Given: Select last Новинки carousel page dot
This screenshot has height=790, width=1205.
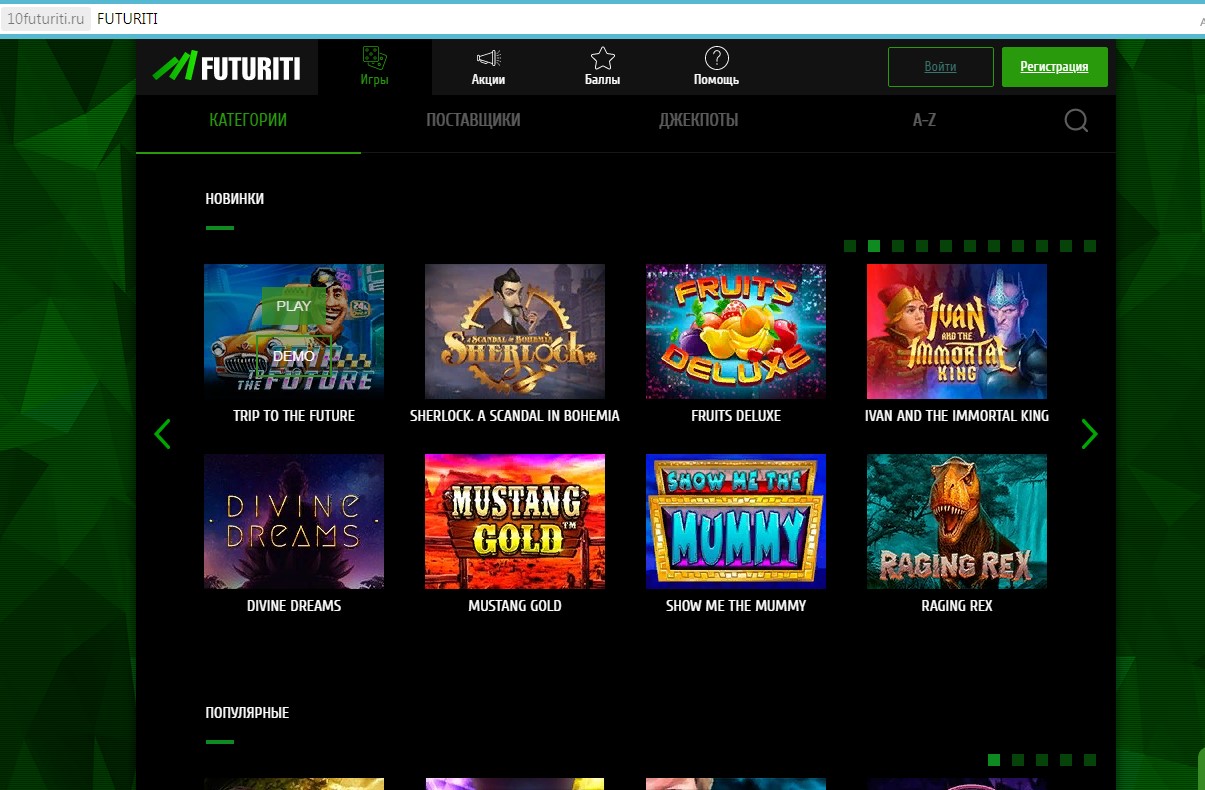Looking at the screenshot, I should (1090, 246).
